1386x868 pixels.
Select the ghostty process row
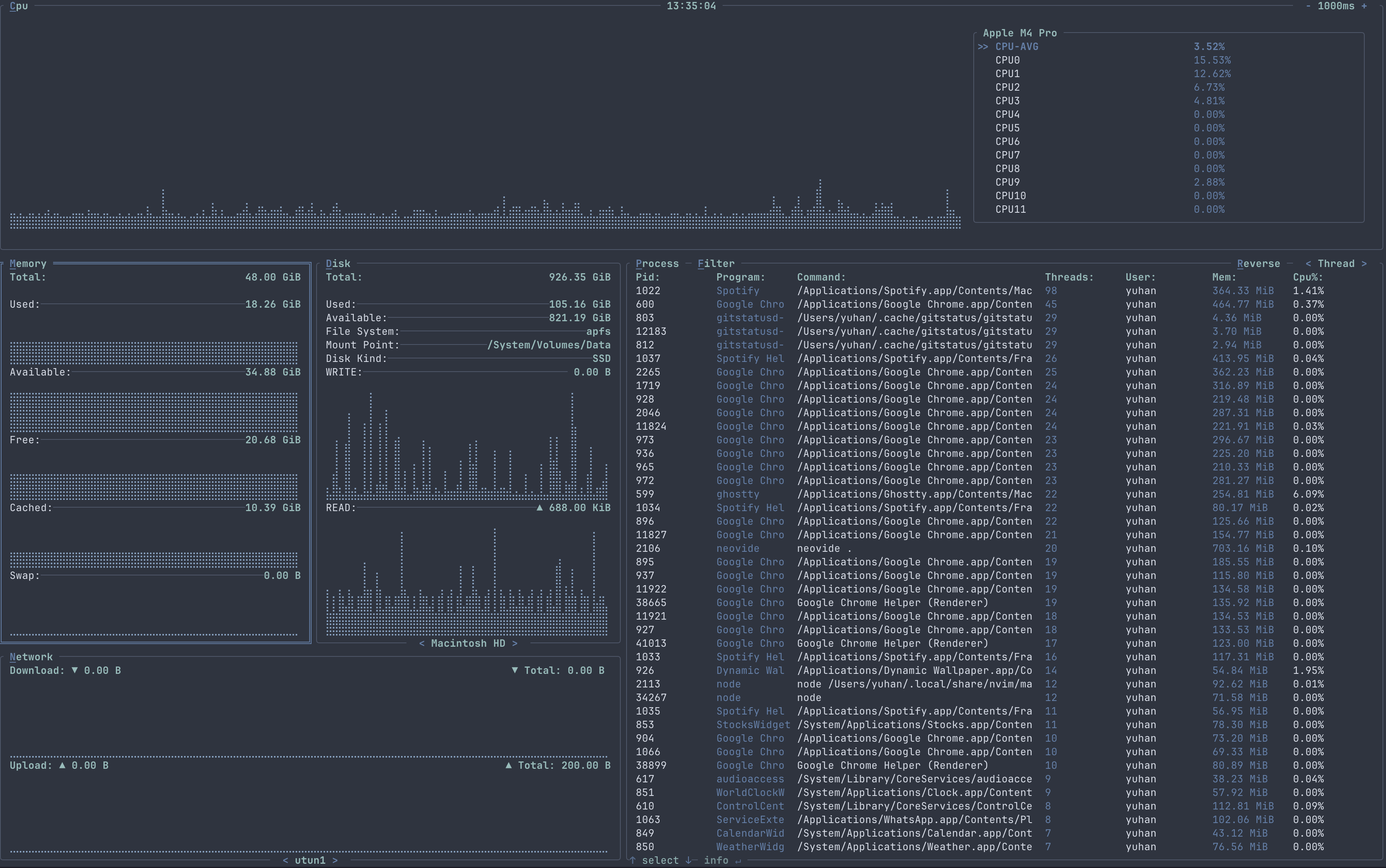[737, 494]
